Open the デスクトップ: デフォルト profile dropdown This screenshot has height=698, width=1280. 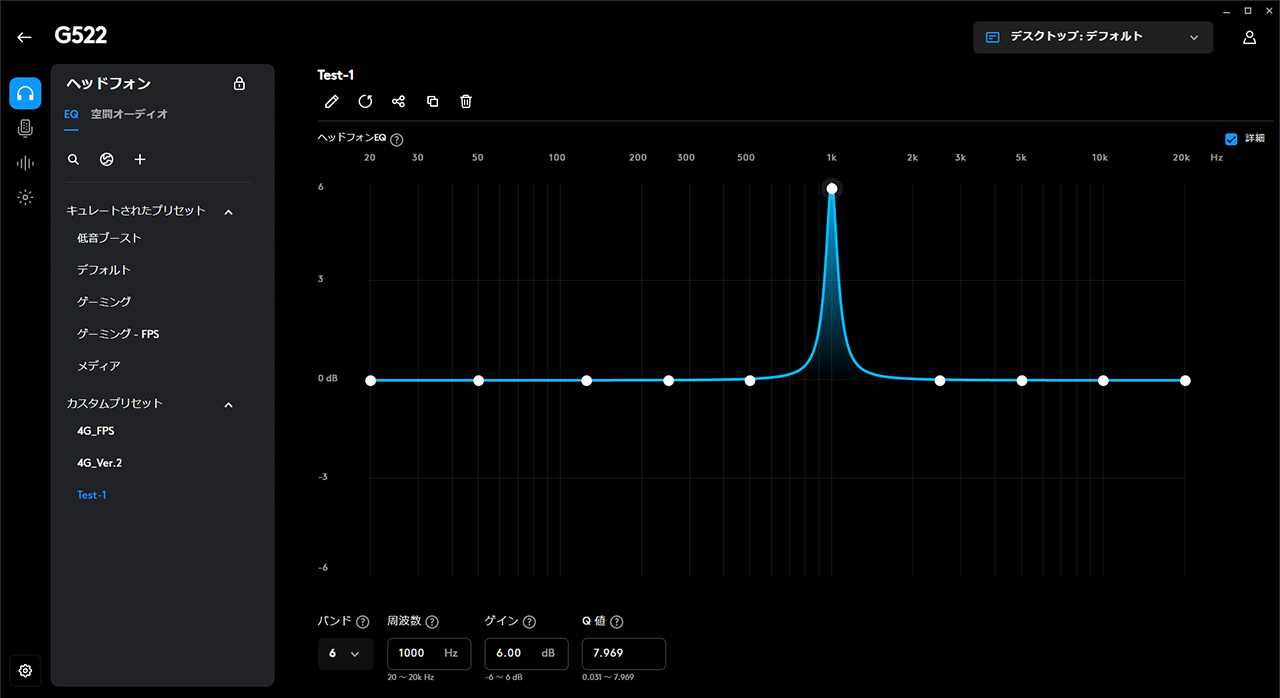click(1092, 37)
